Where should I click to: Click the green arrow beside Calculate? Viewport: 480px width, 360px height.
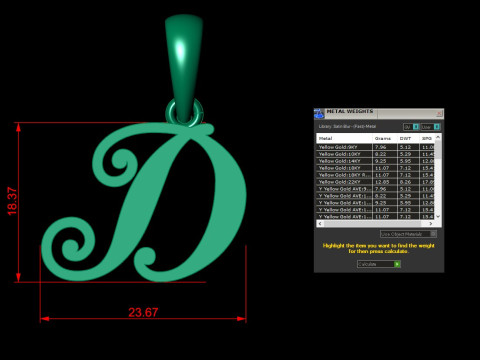pyautogui.click(x=397, y=264)
